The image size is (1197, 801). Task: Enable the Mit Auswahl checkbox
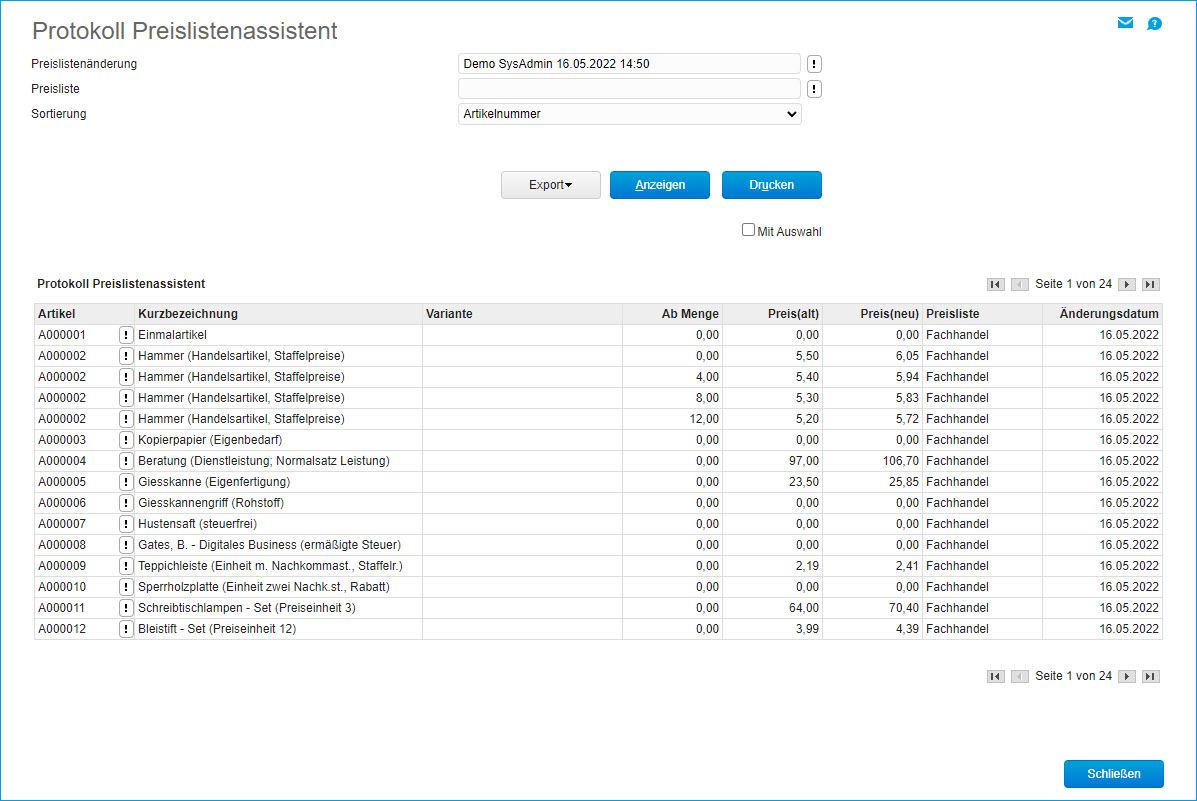pyautogui.click(x=748, y=230)
